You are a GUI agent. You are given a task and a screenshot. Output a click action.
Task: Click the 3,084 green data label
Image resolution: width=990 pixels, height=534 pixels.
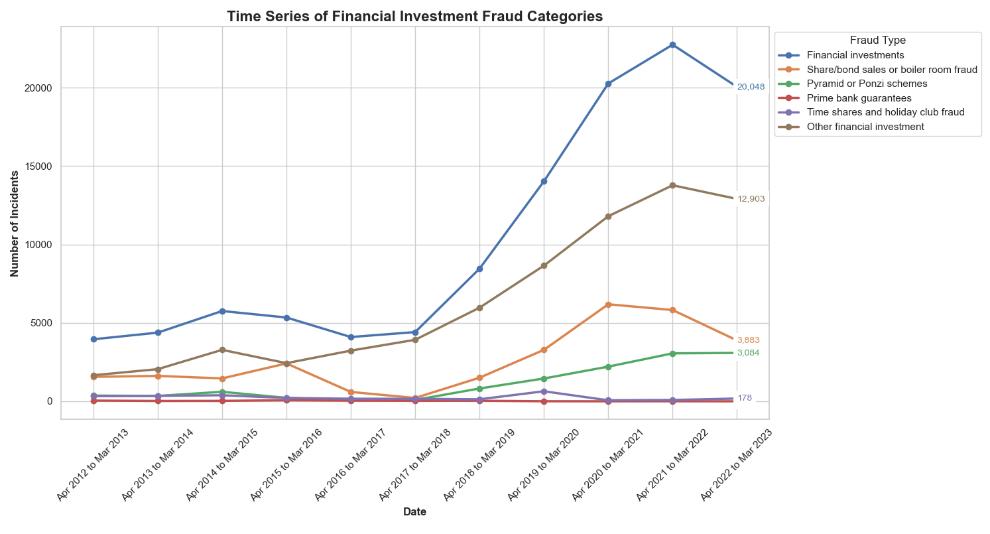point(749,353)
